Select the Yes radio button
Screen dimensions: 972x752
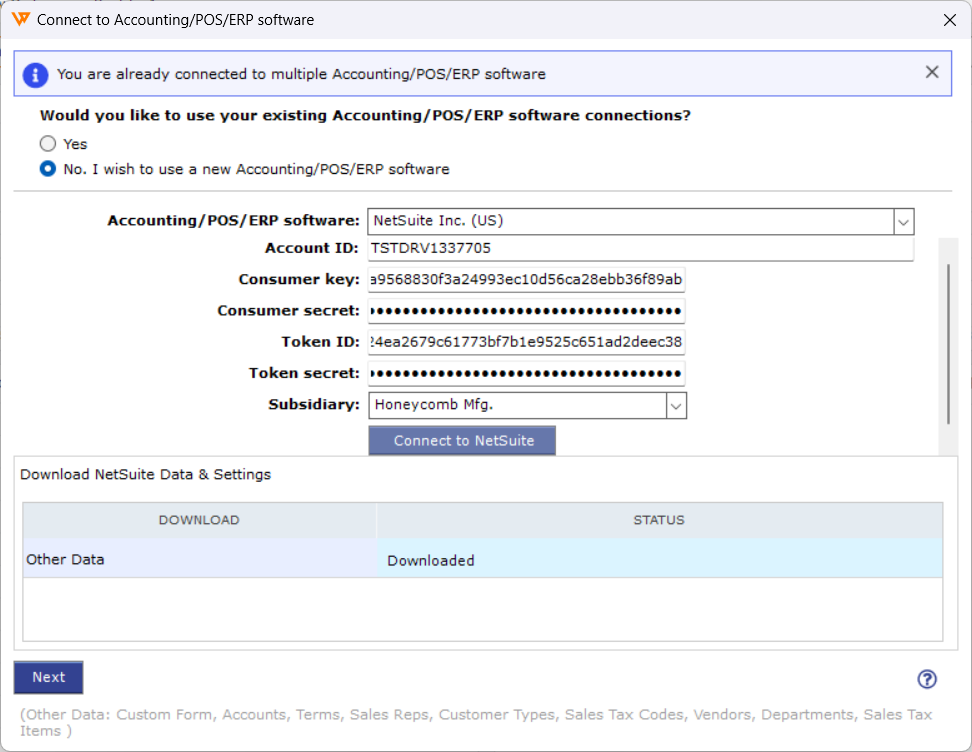click(x=48, y=144)
